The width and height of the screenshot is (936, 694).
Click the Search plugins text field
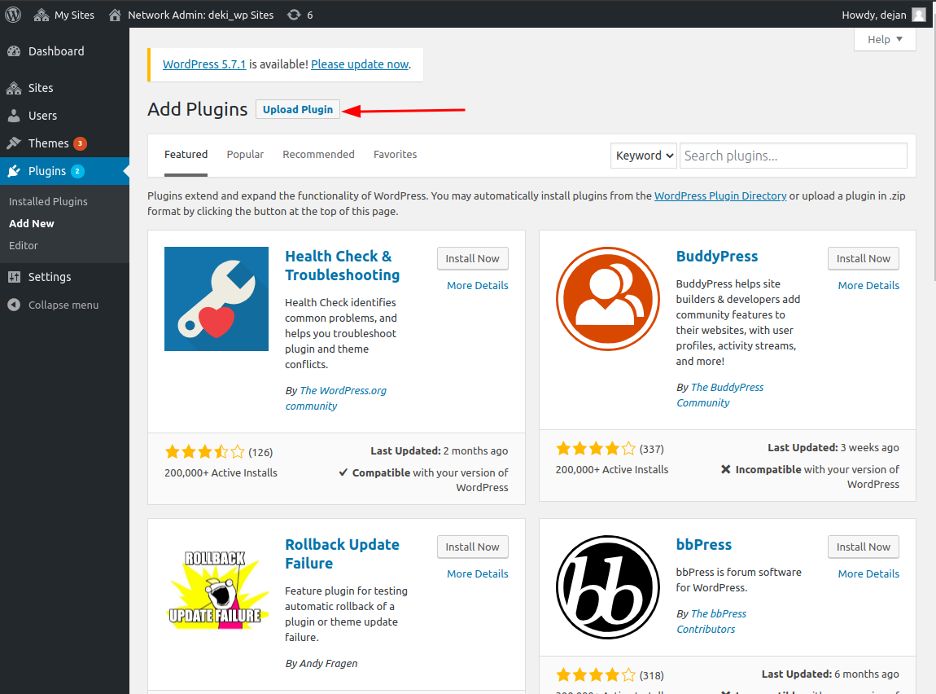(793, 156)
